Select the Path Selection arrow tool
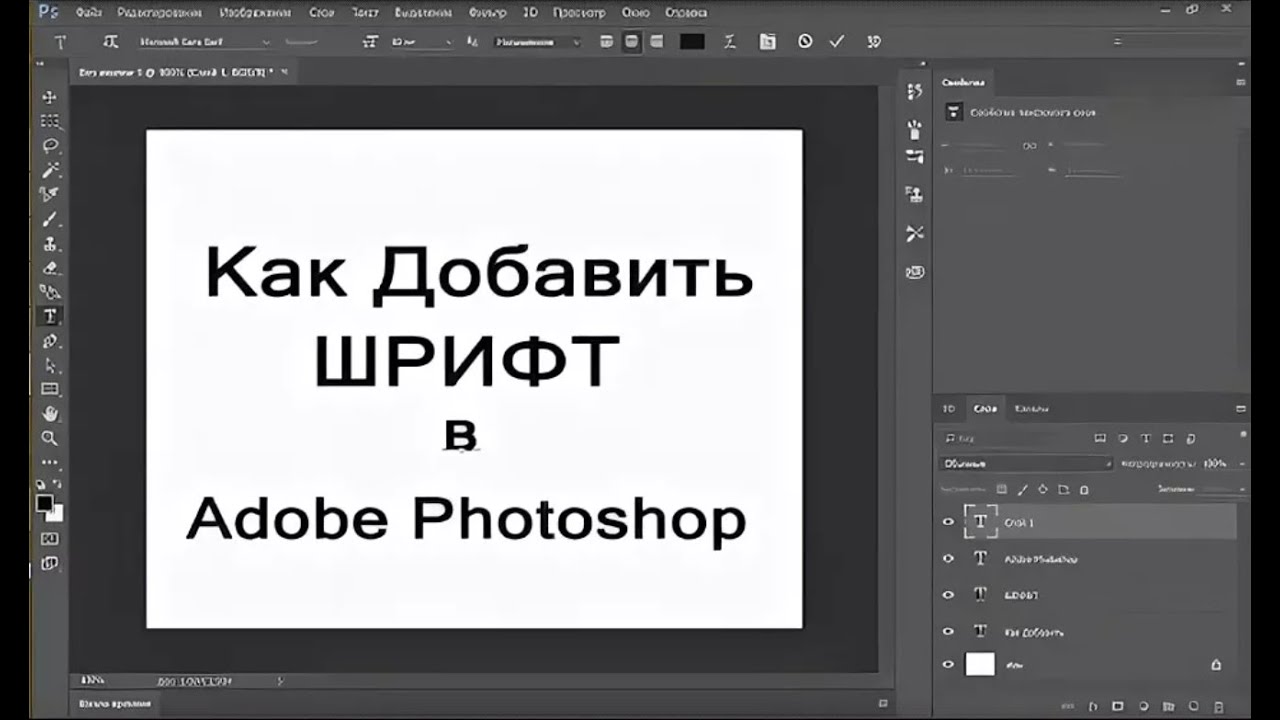 (x=49, y=365)
